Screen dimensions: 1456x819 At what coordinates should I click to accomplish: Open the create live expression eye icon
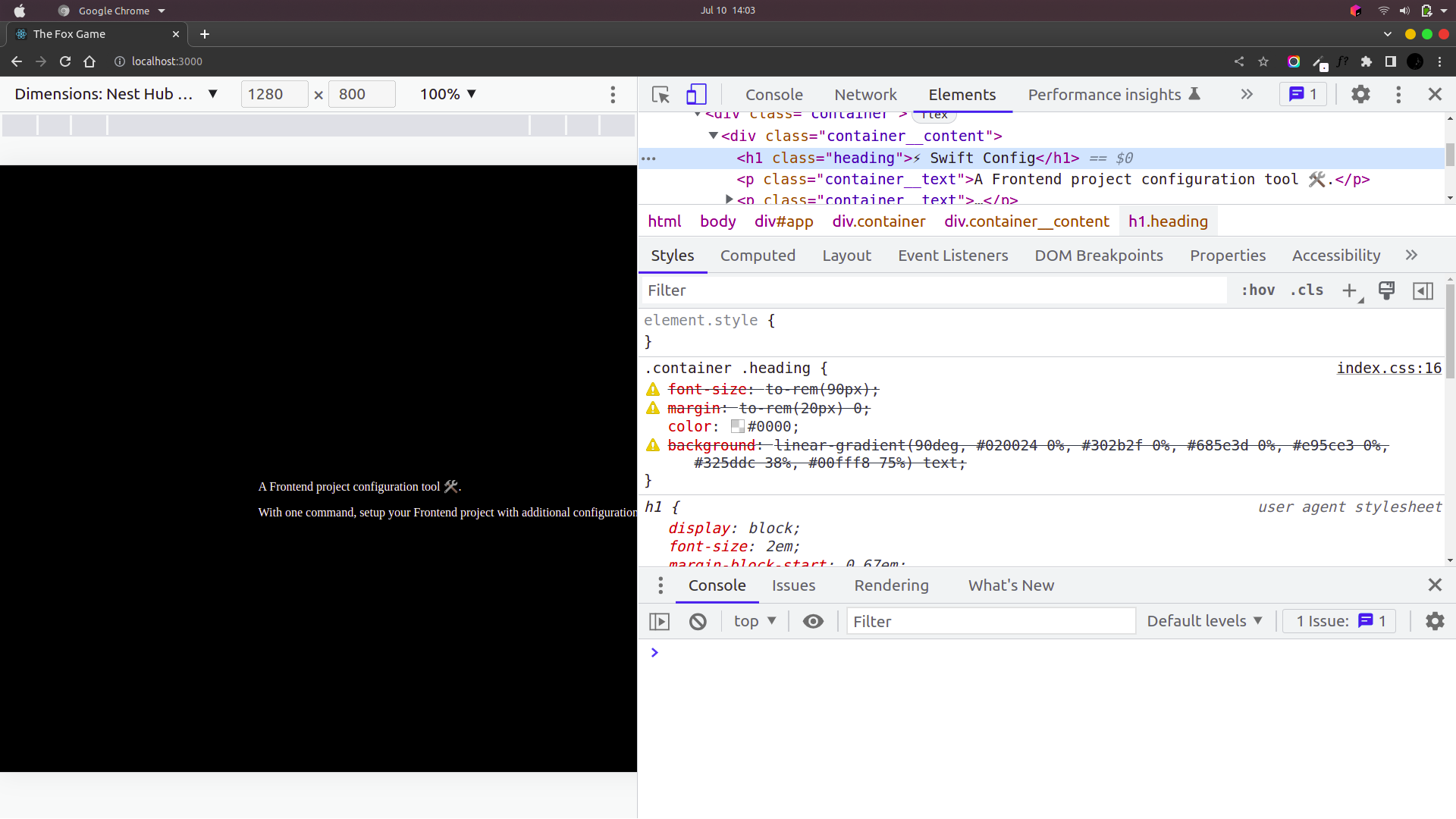click(813, 621)
